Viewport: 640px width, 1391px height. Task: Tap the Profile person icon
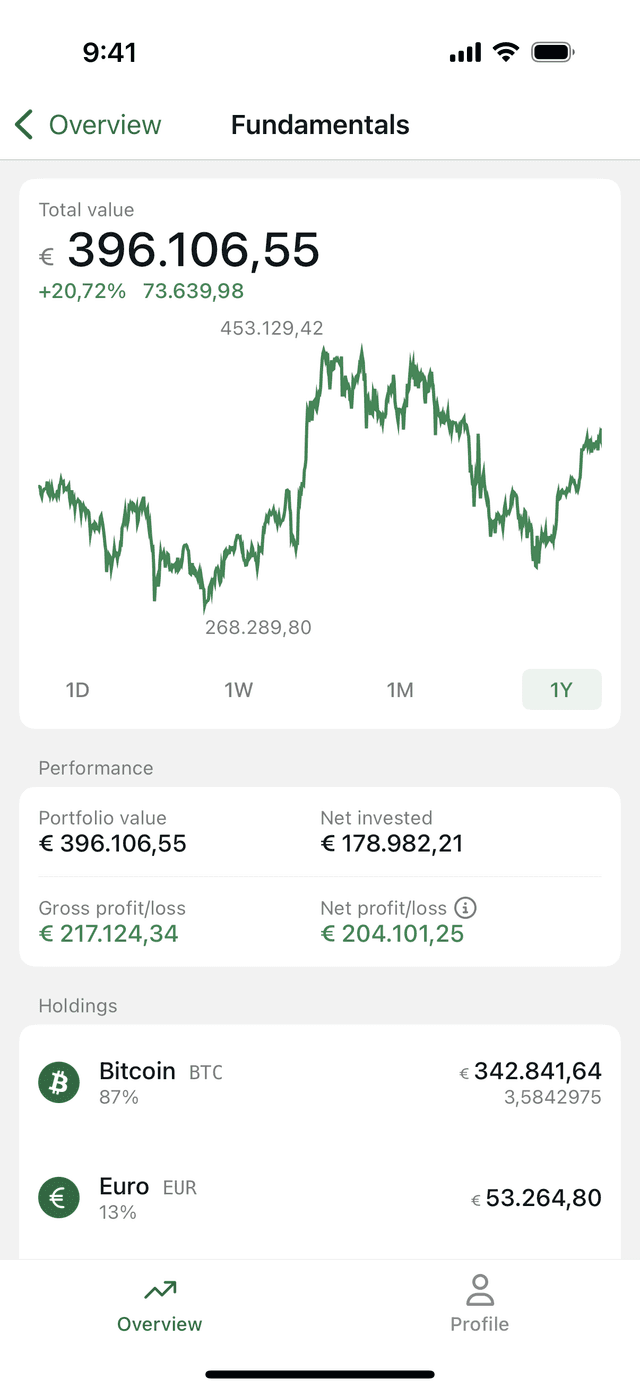tap(480, 1290)
